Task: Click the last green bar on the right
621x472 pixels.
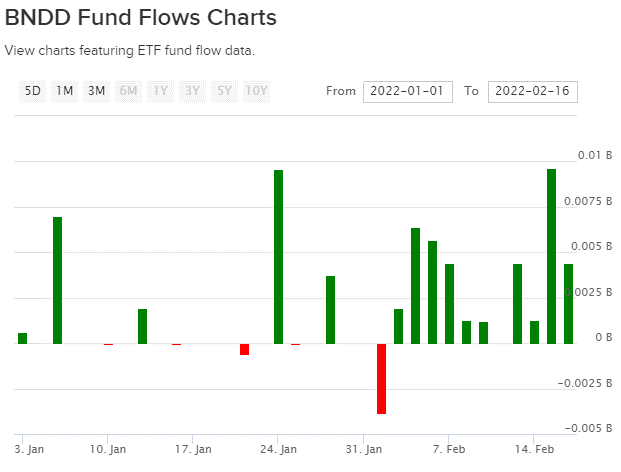Action: pos(568,303)
